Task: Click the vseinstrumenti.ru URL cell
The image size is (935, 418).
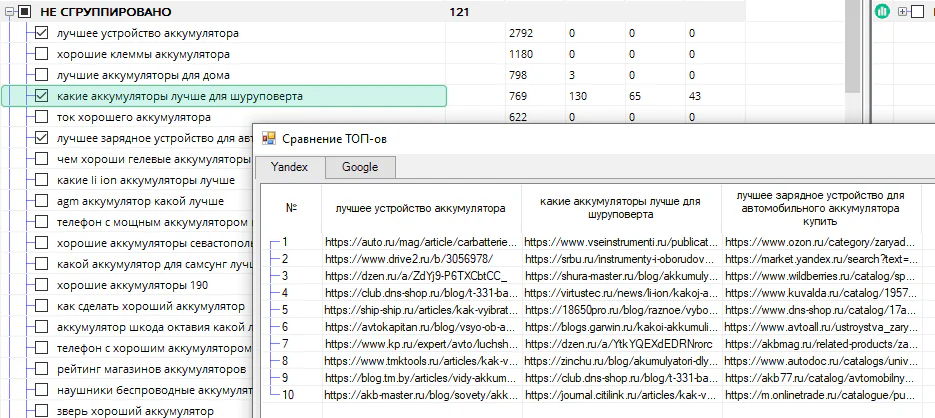Action: [621, 242]
